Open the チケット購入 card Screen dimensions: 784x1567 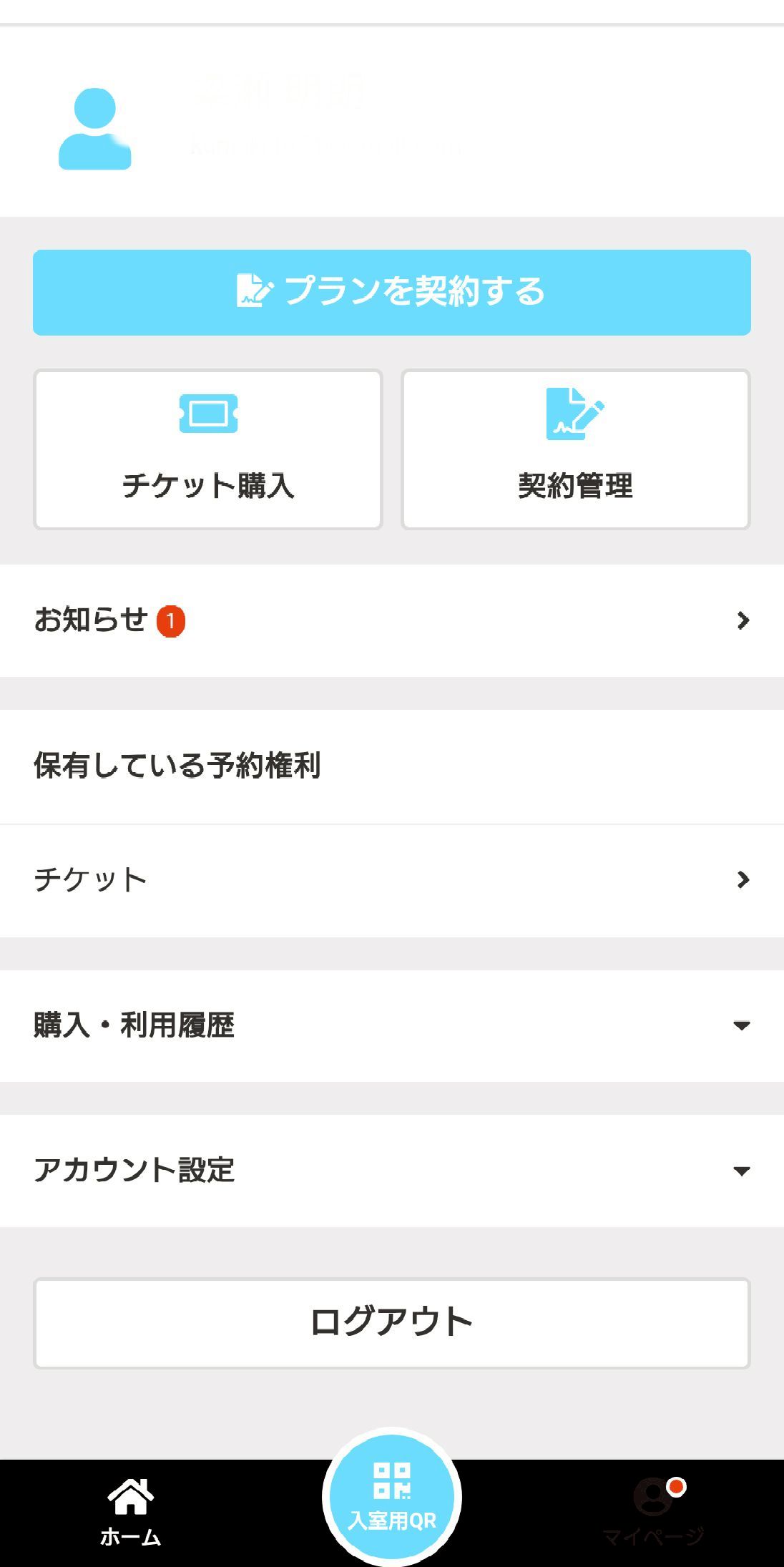[208, 450]
